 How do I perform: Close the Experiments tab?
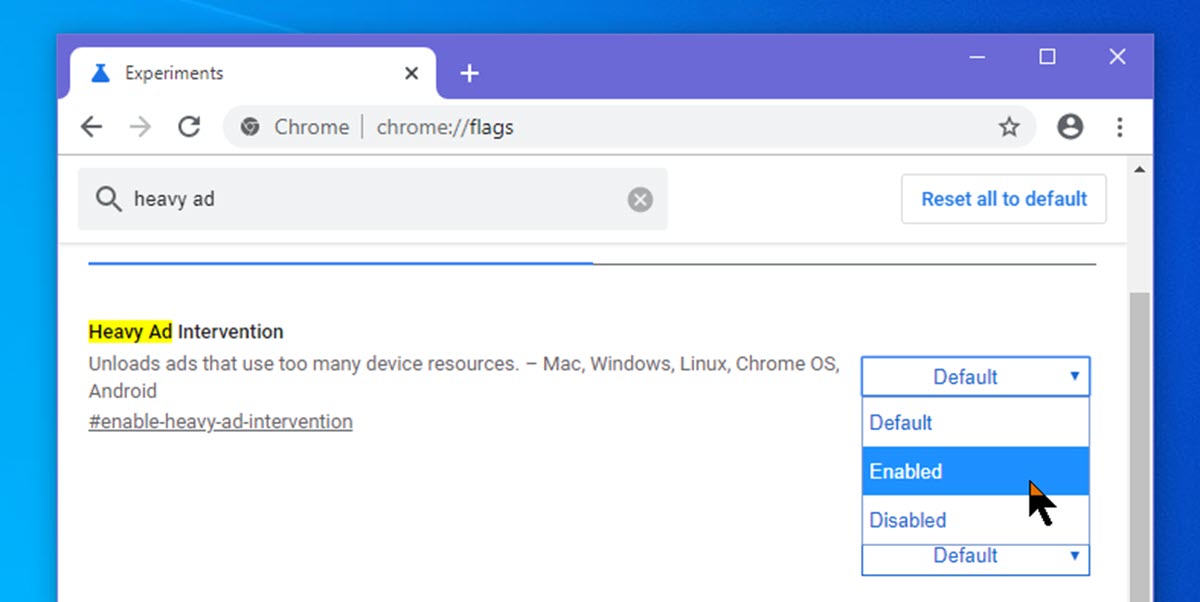pos(411,74)
